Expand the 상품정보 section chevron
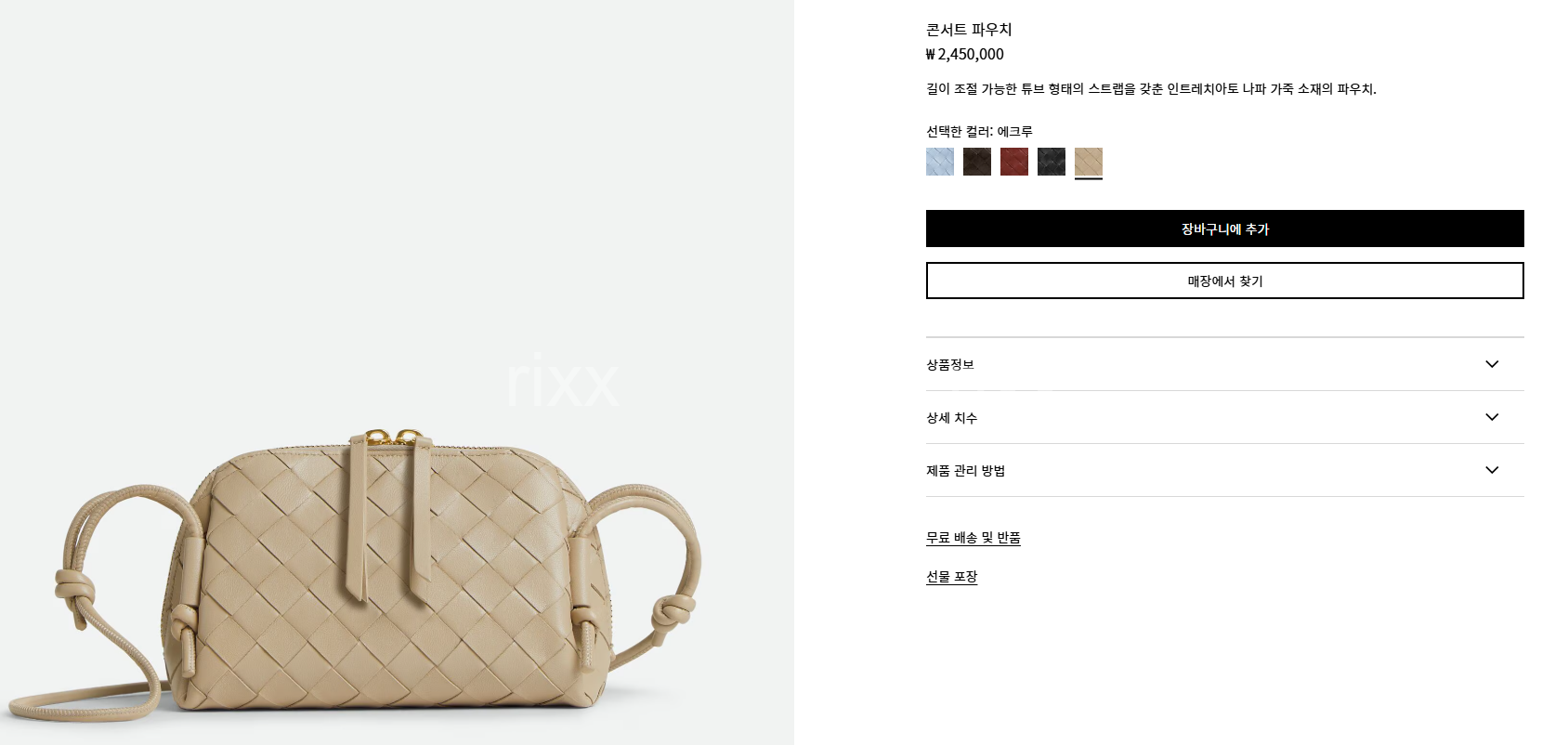The height and width of the screenshot is (745, 1568). pyautogui.click(x=1492, y=364)
